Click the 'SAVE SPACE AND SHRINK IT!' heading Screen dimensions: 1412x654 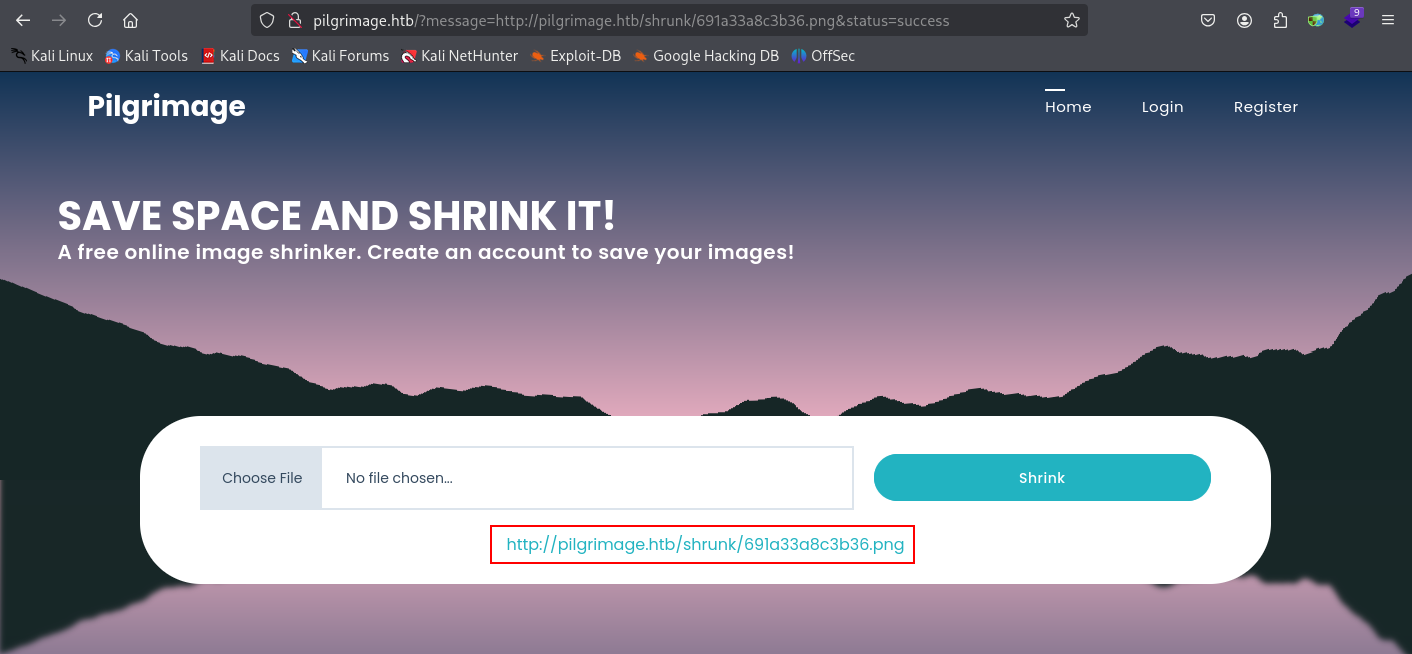336,216
